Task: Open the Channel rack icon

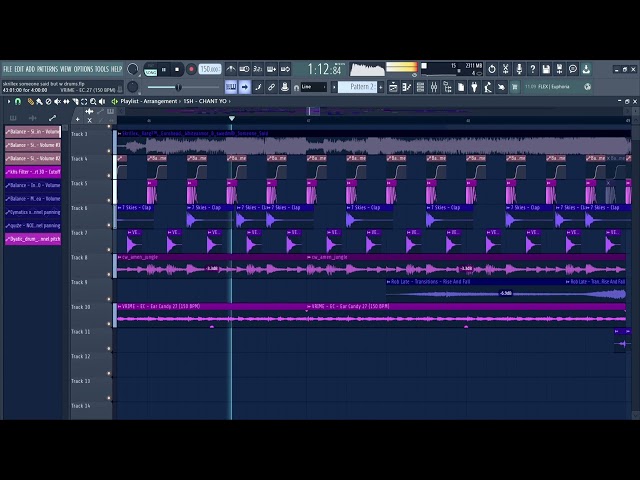Action: [420, 87]
